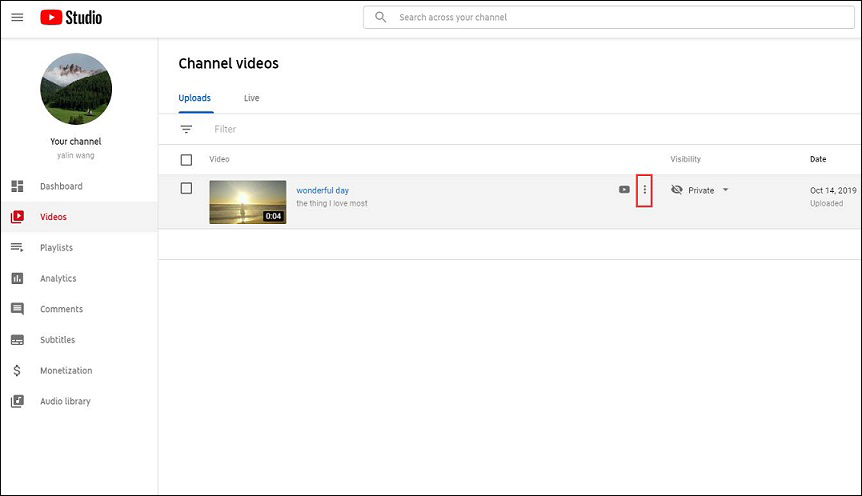862x496 pixels.
Task: Open the three-dot options menu
Action: point(644,190)
